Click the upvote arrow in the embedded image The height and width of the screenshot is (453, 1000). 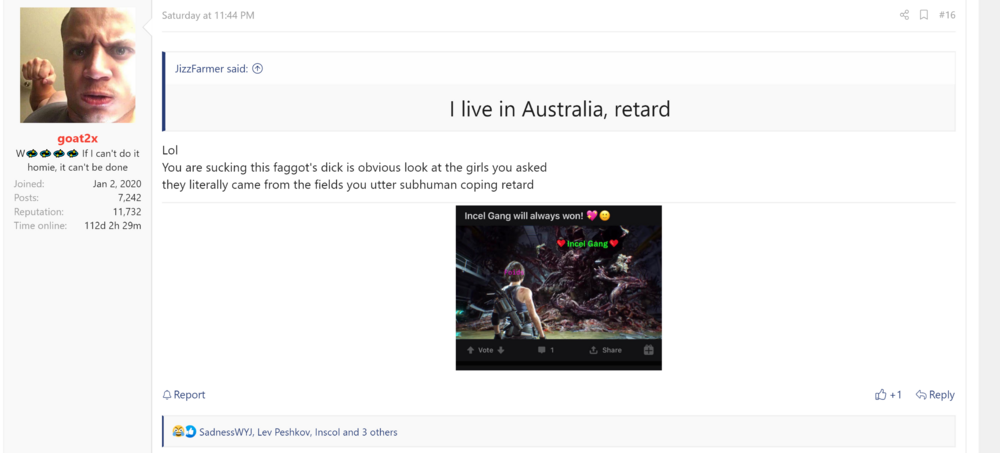click(470, 350)
